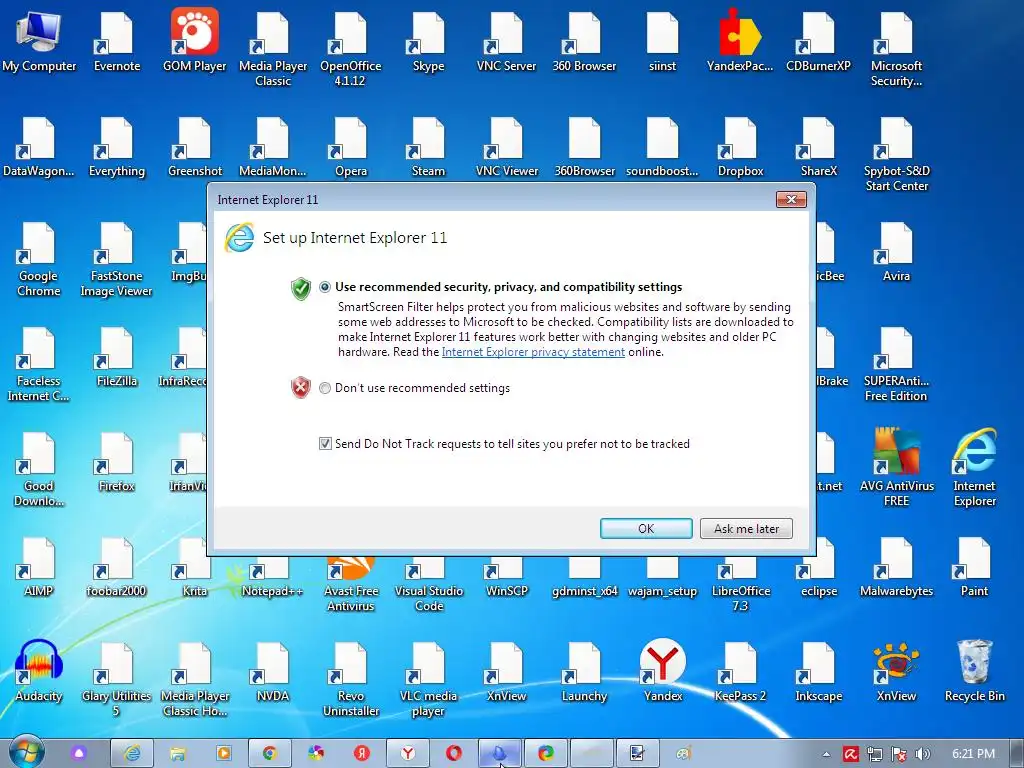Open the Google Chrome desktop shortcut

click(39, 259)
